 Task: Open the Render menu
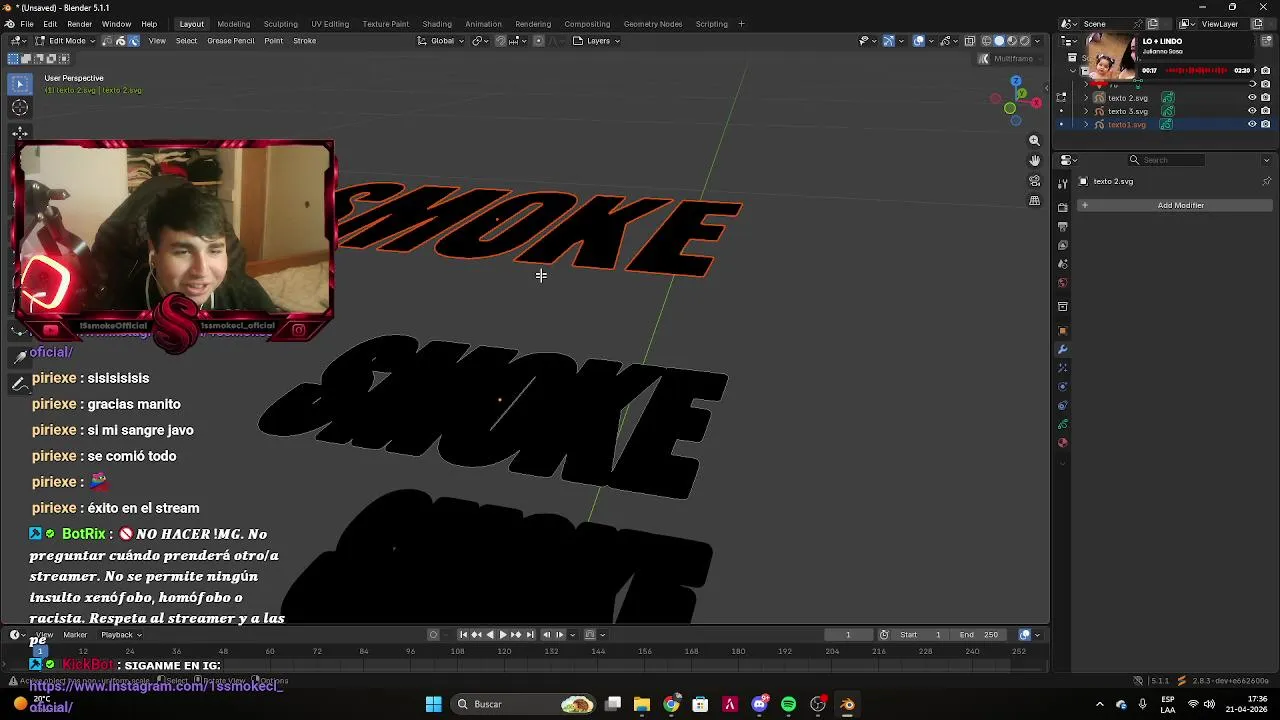click(x=79, y=24)
